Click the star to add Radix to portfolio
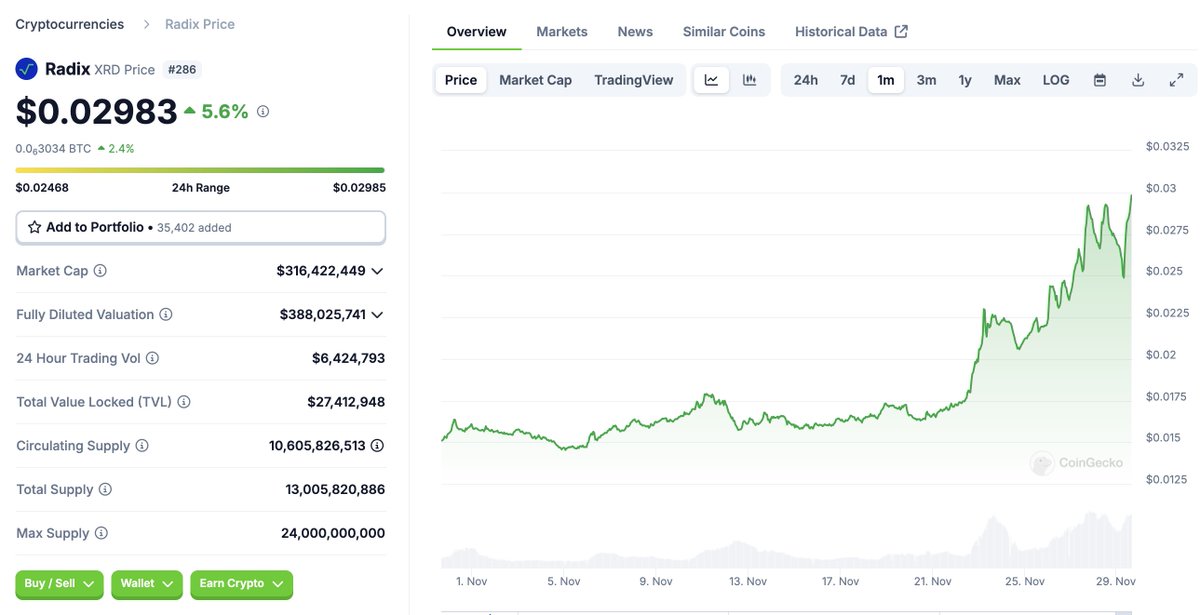The height and width of the screenshot is (615, 1200). pyautogui.click(x=33, y=227)
